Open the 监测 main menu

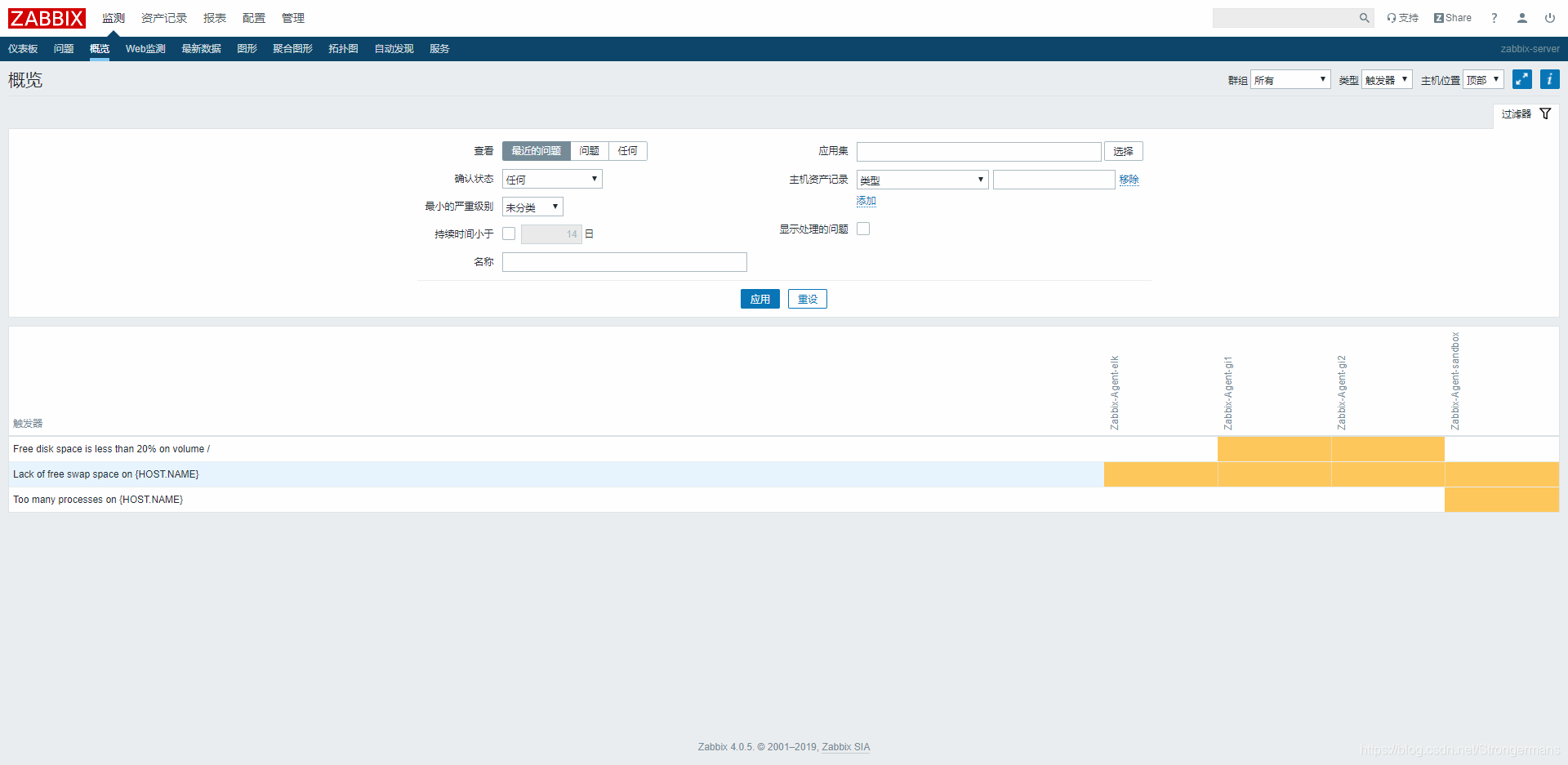pyautogui.click(x=114, y=18)
